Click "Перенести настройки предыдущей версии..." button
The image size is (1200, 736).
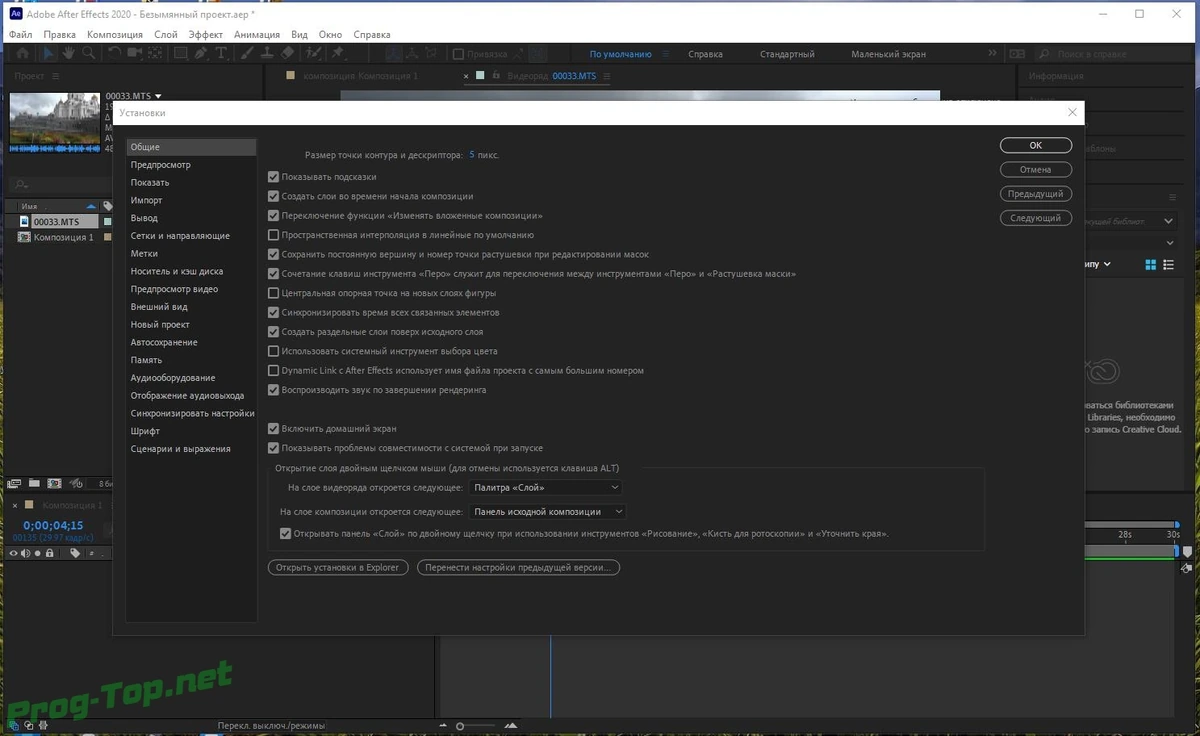[519, 567]
